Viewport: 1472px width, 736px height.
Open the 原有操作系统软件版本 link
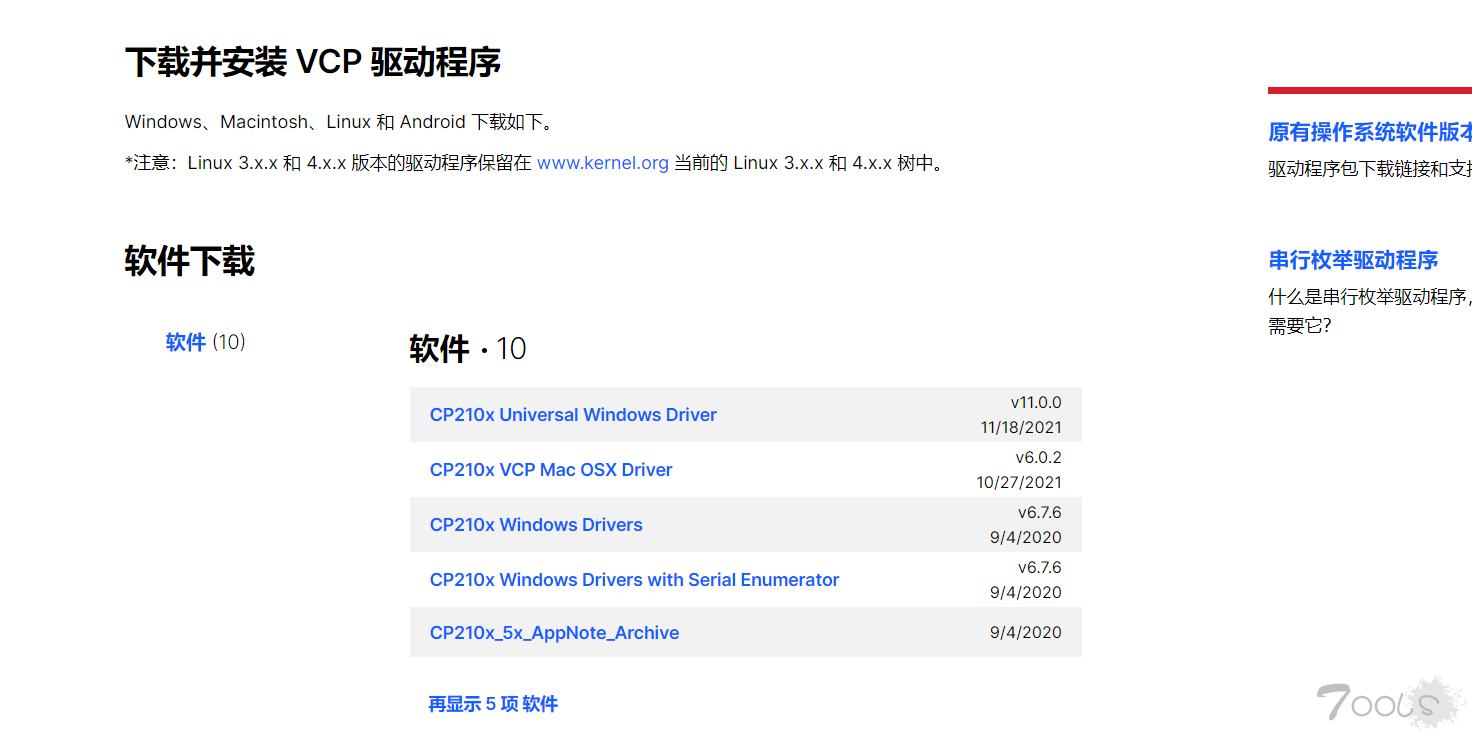(1370, 132)
